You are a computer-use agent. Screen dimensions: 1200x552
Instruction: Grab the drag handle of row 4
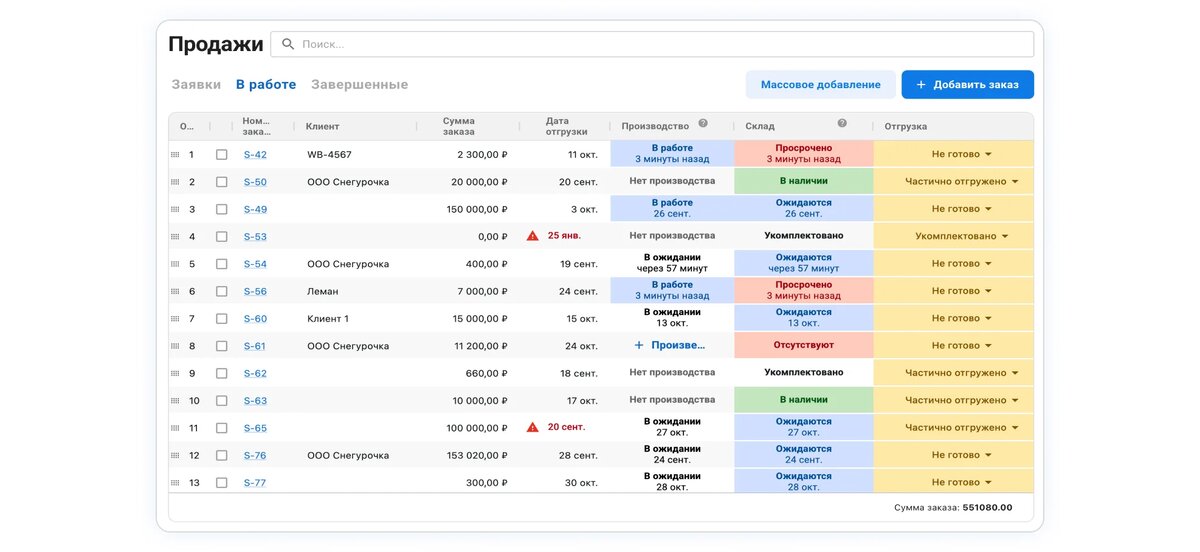coord(175,237)
